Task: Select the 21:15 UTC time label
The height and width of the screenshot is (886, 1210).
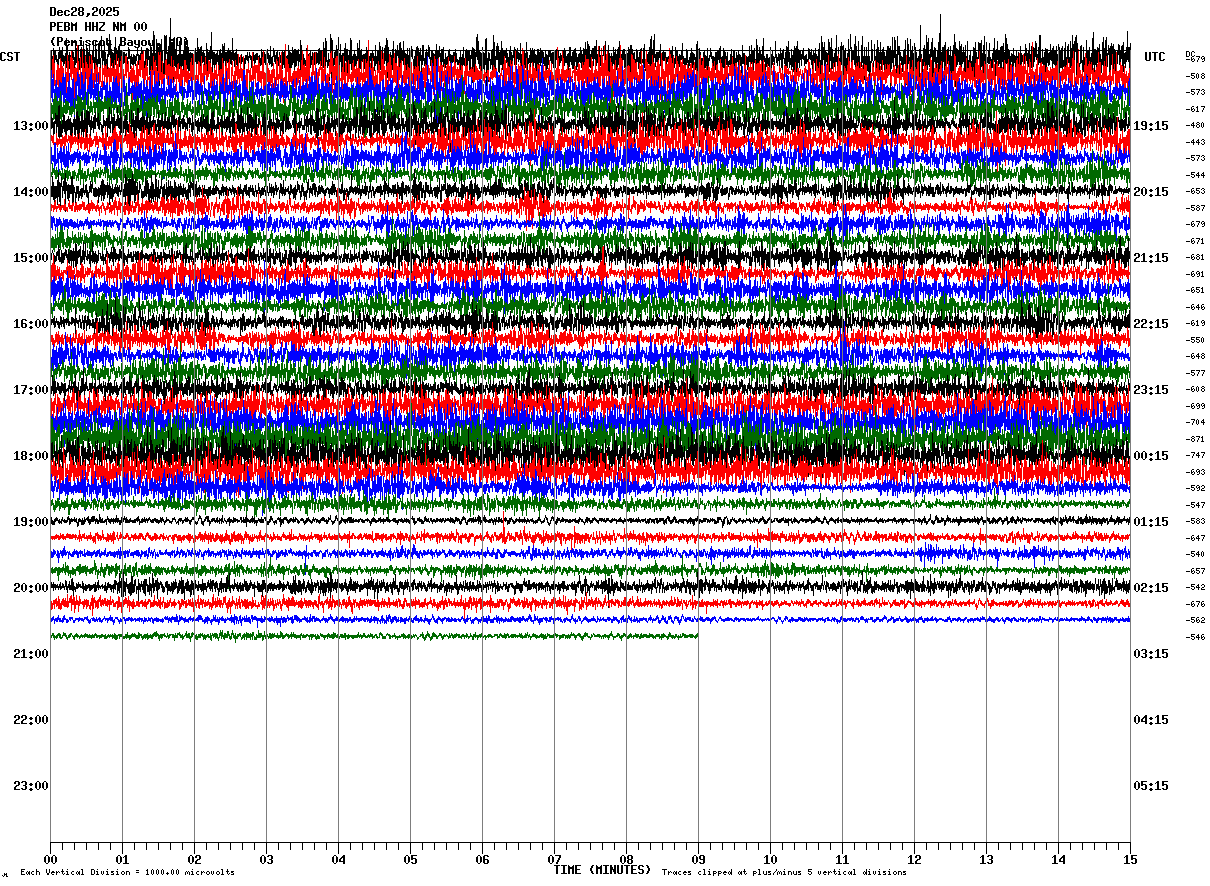Action: point(1151,258)
